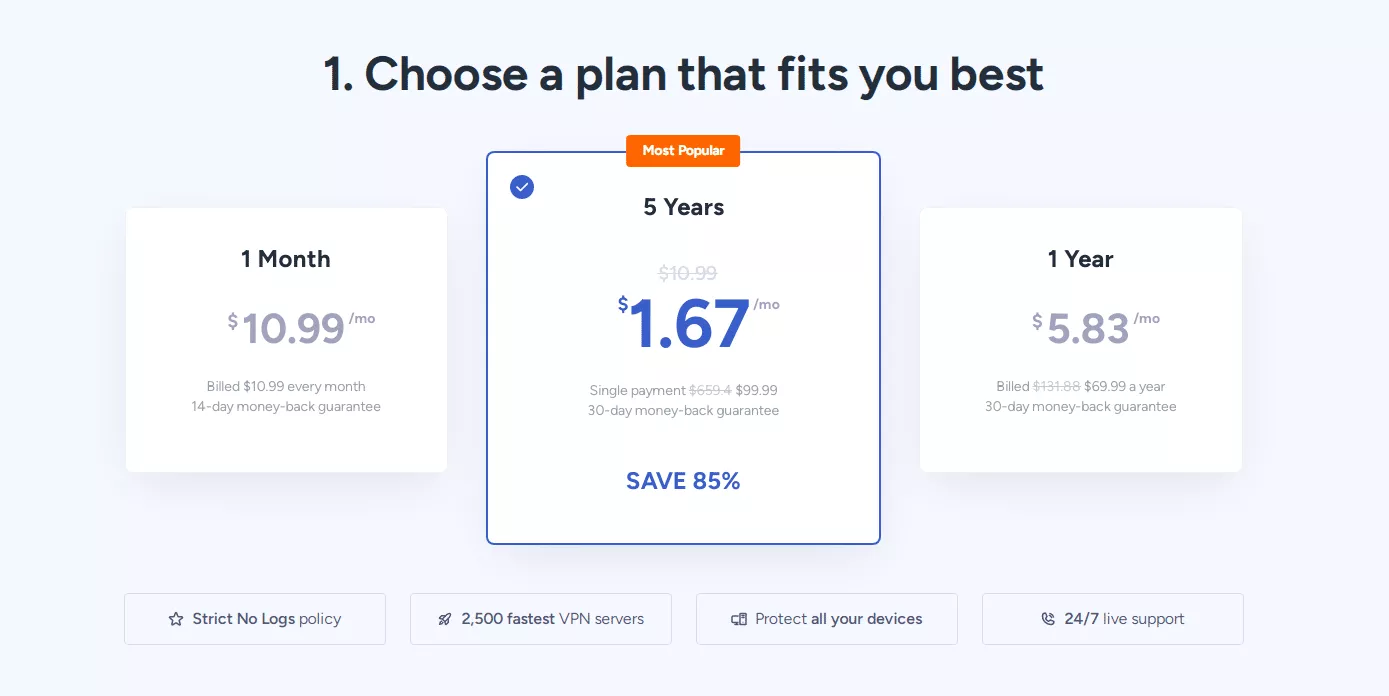This screenshot has width=1389, height=696.
Task: Click the 14-day money-back guarantee text
Action: click(286, 407)
